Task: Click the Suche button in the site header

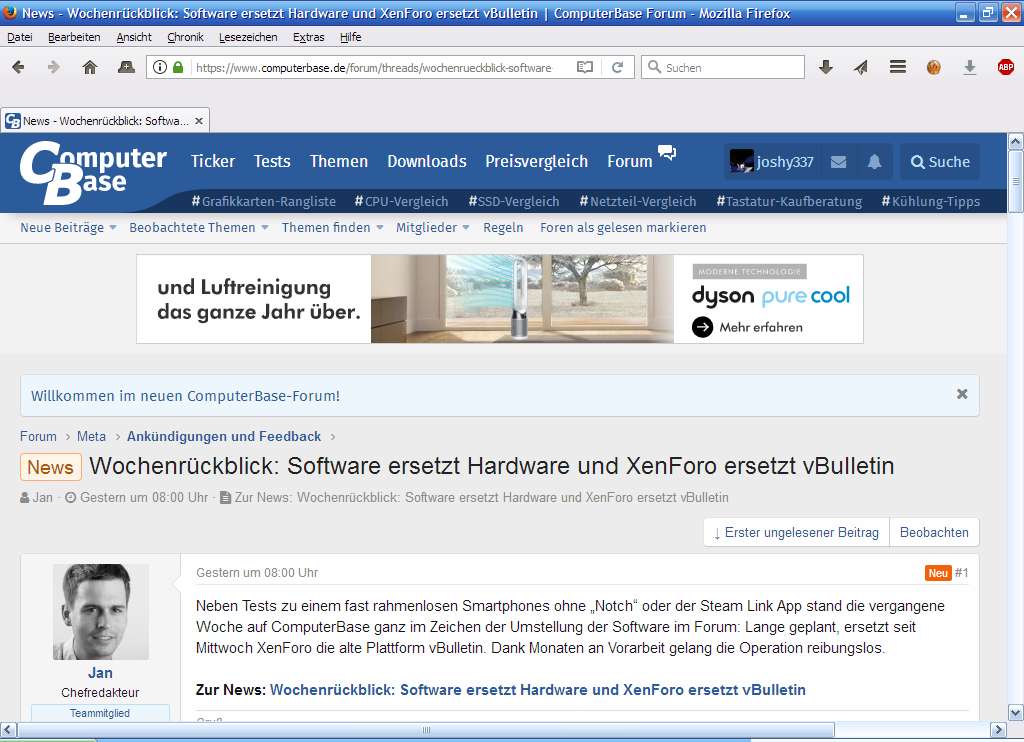Action: tap(940, 161)
